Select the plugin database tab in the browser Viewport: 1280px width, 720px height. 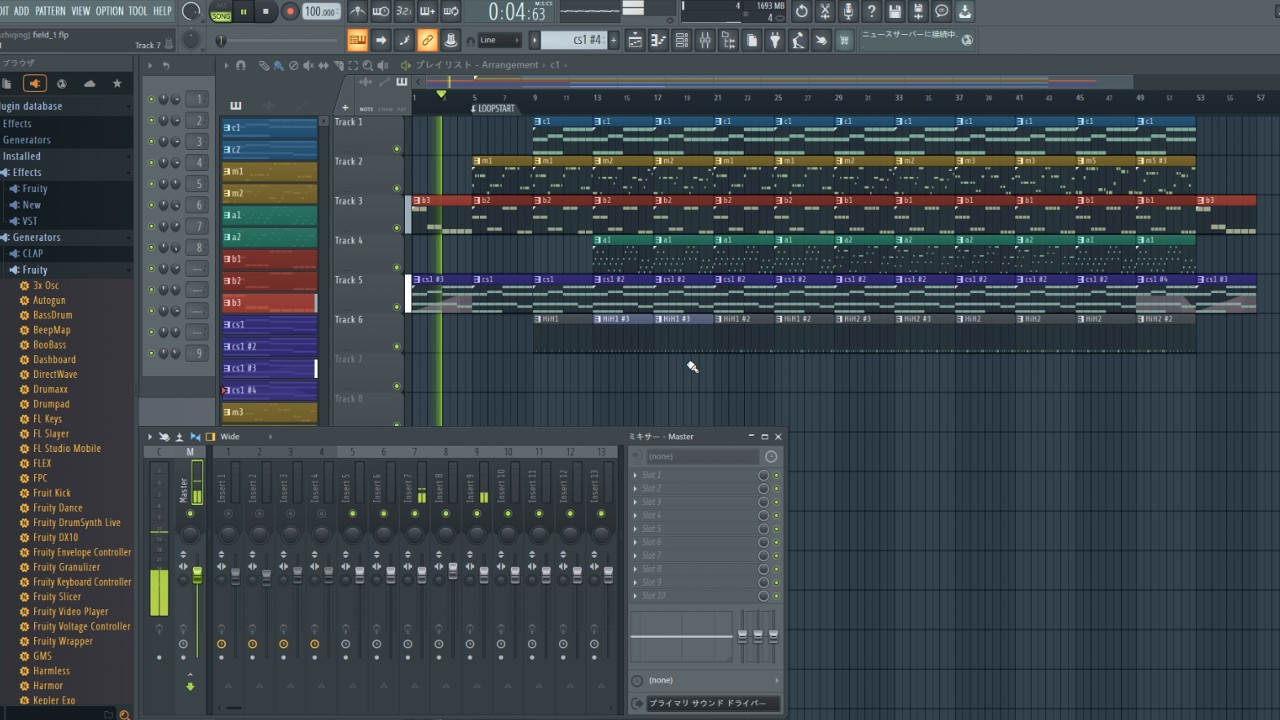[35, 84]
